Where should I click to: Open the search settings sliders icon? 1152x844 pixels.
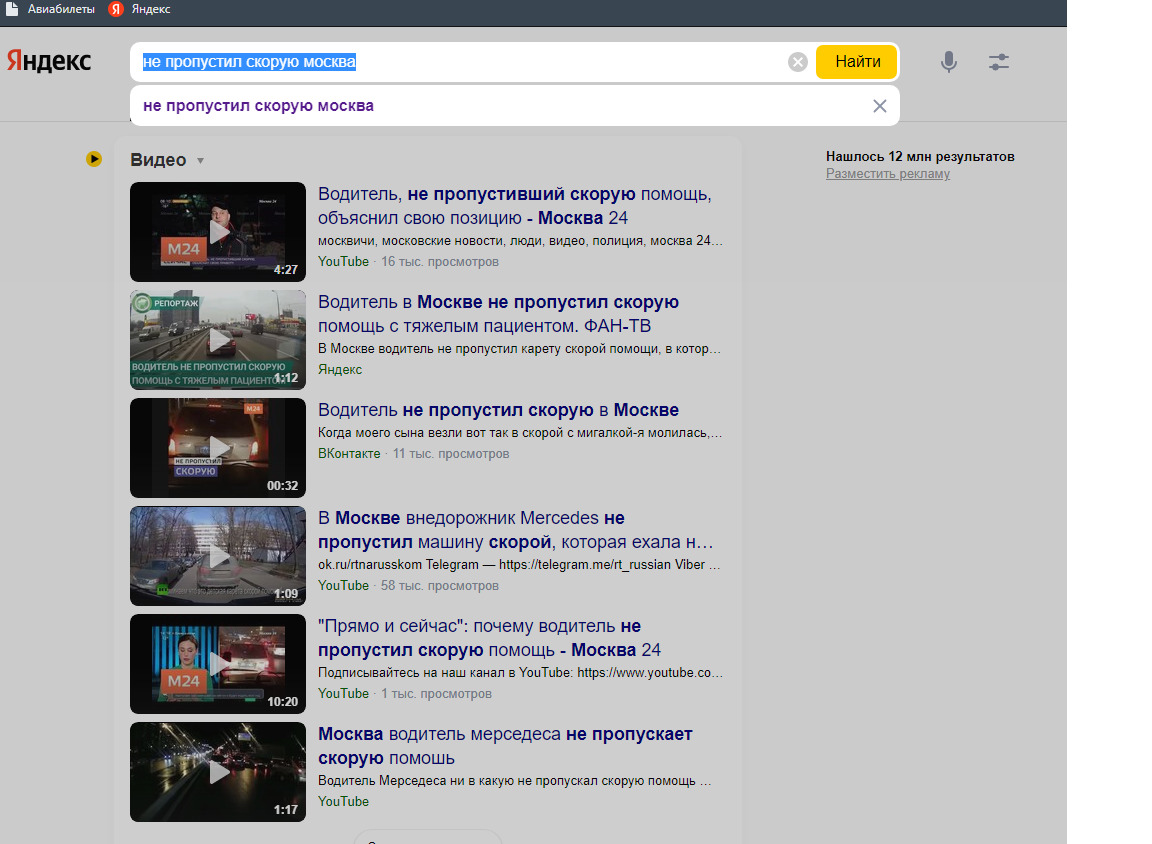click(998, 62)
